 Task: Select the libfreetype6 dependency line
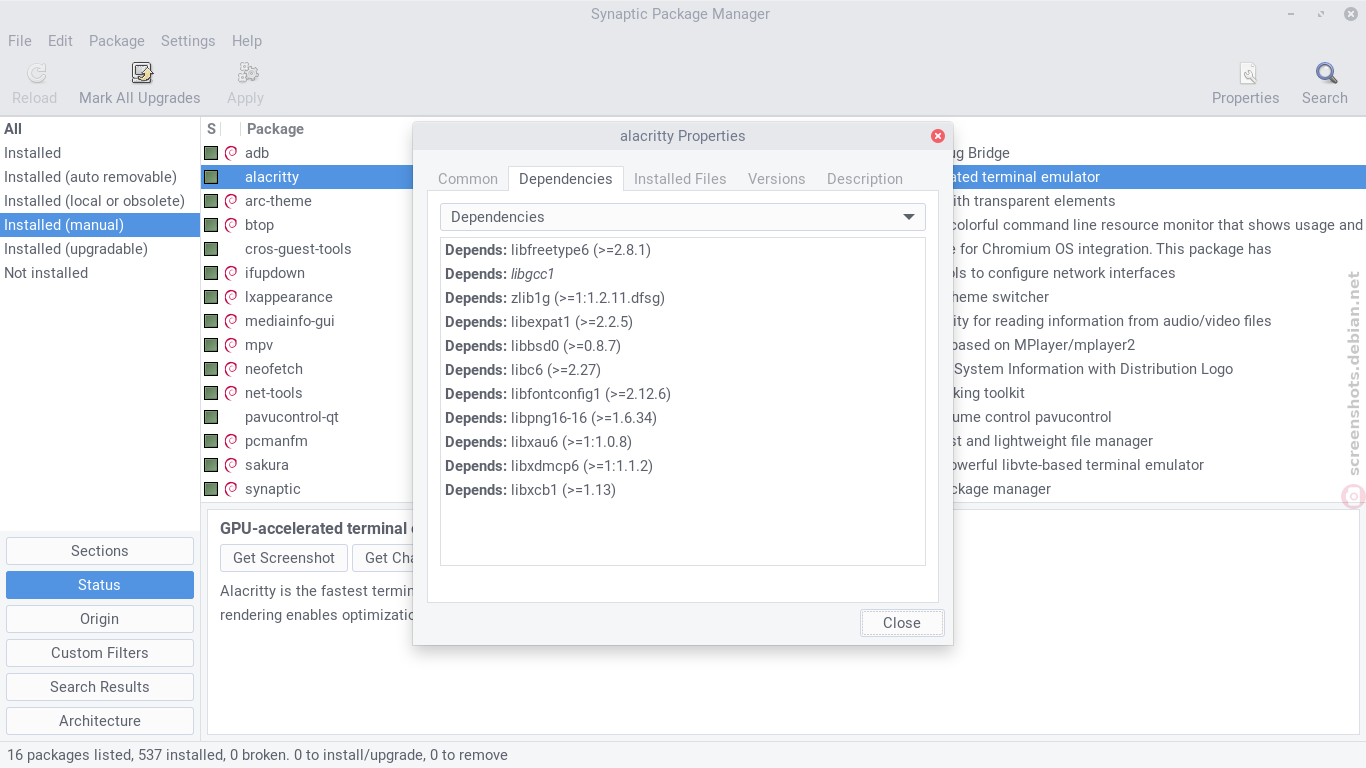pos(683,250)
